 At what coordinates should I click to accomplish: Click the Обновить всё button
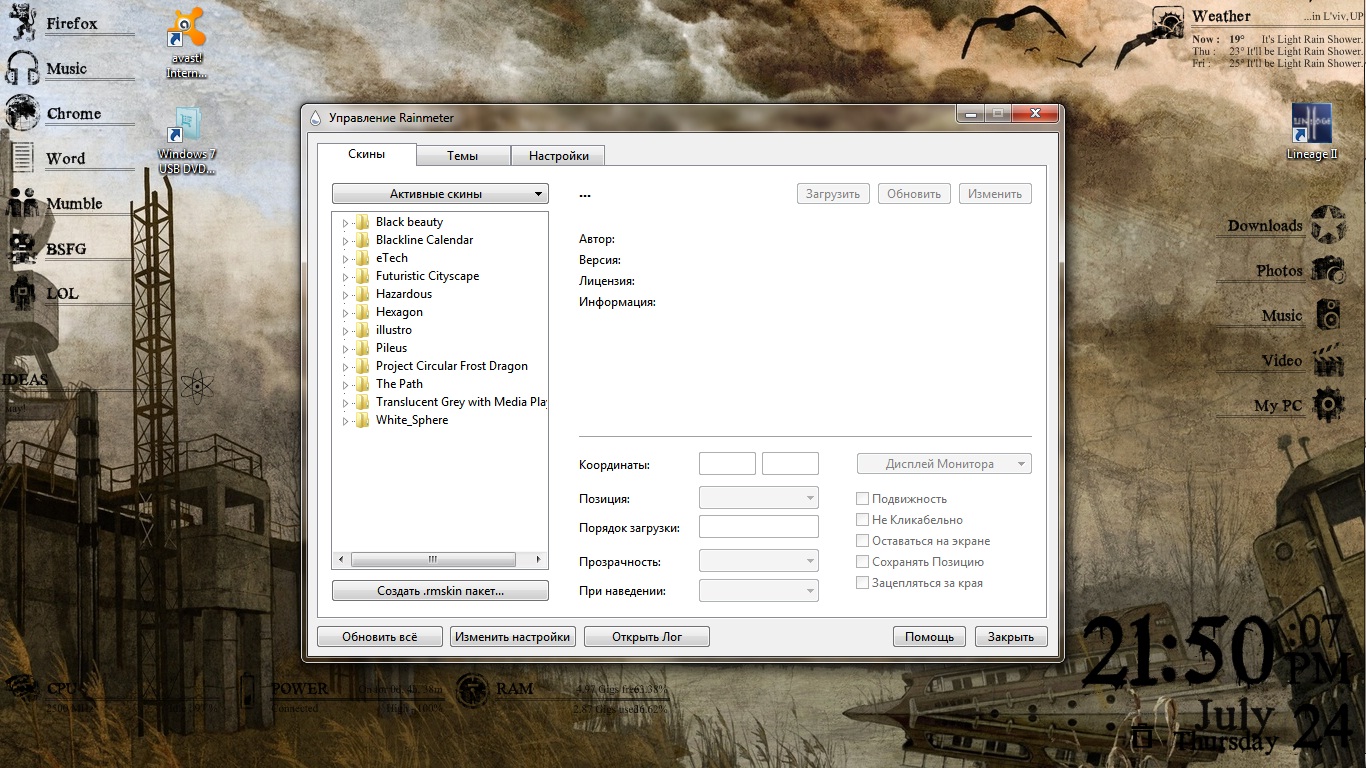click(379, 637)
